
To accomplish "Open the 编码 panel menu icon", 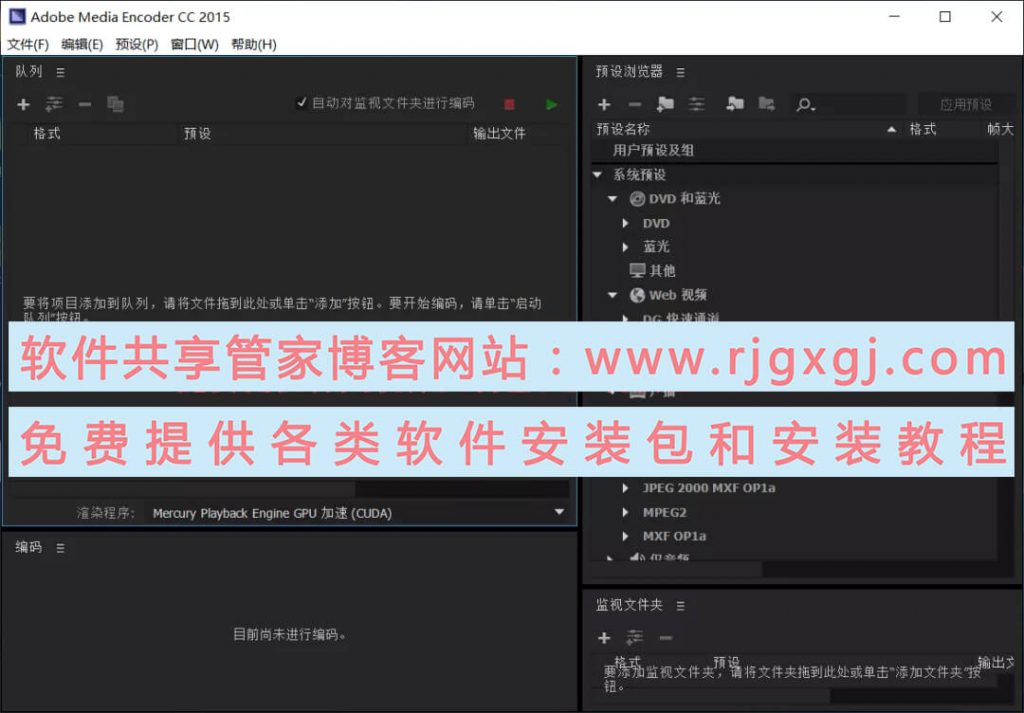I will pos(60,548).
